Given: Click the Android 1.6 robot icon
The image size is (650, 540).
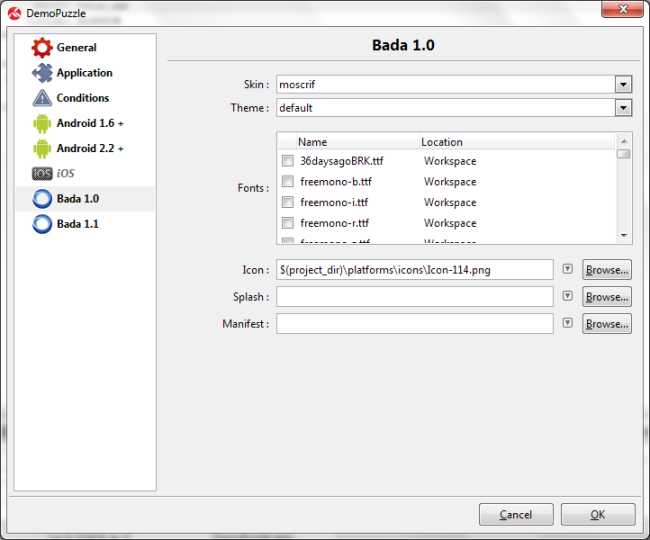Looking at the screenshot, I should pos(42,123).
